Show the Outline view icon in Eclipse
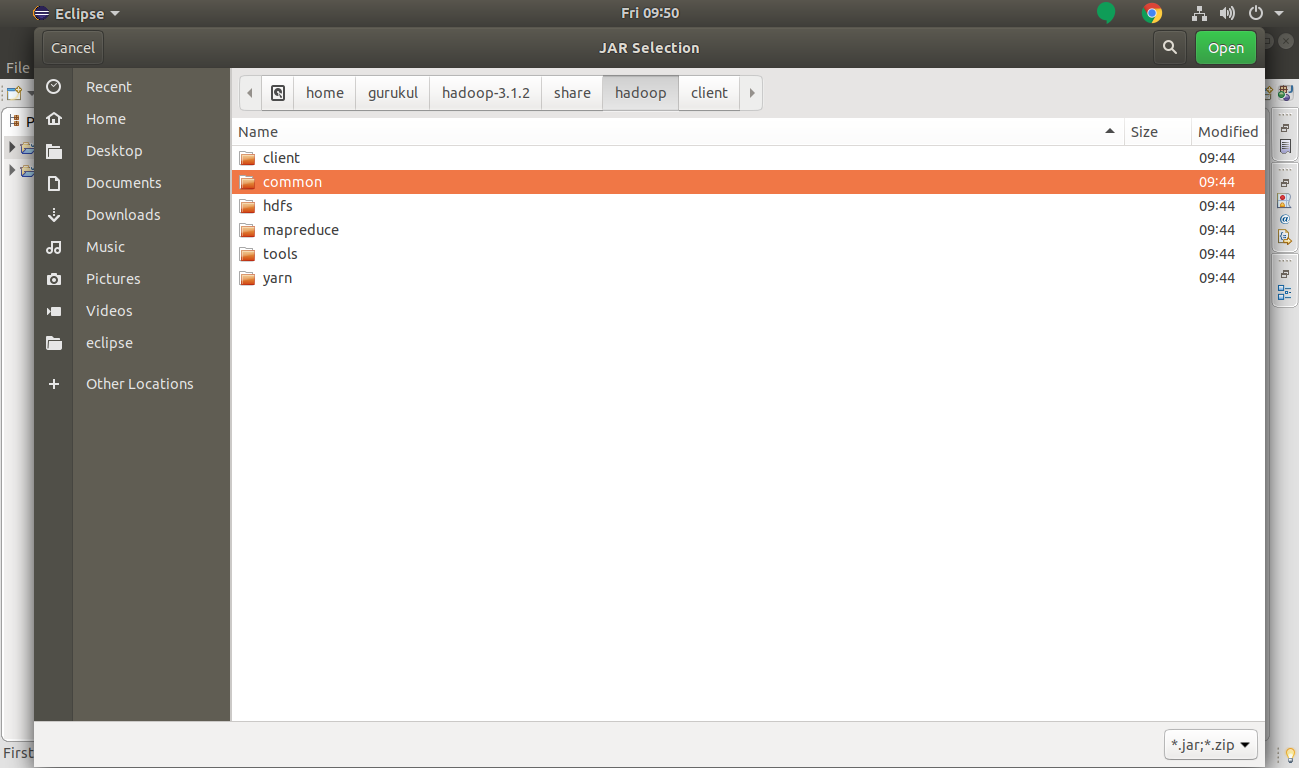The width and height of the screenshot is (1299, 768). pos(1285,292)
